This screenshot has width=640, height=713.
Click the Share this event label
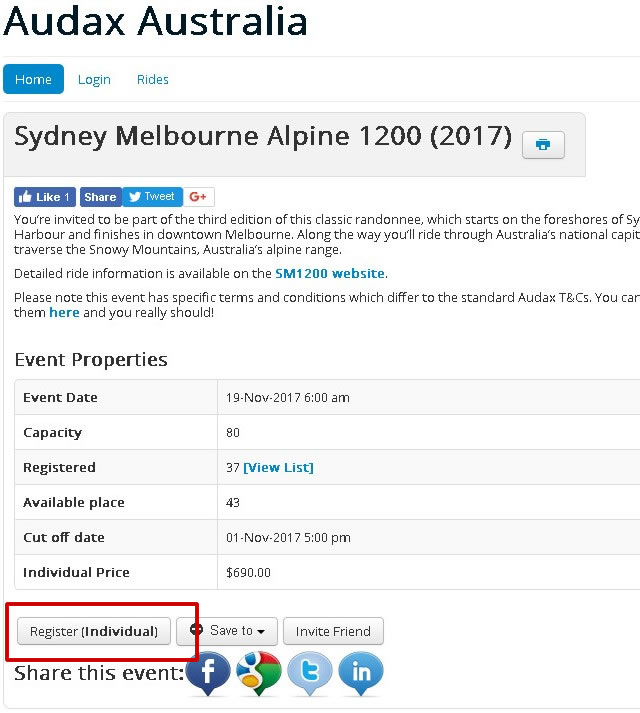click(99, 673)
